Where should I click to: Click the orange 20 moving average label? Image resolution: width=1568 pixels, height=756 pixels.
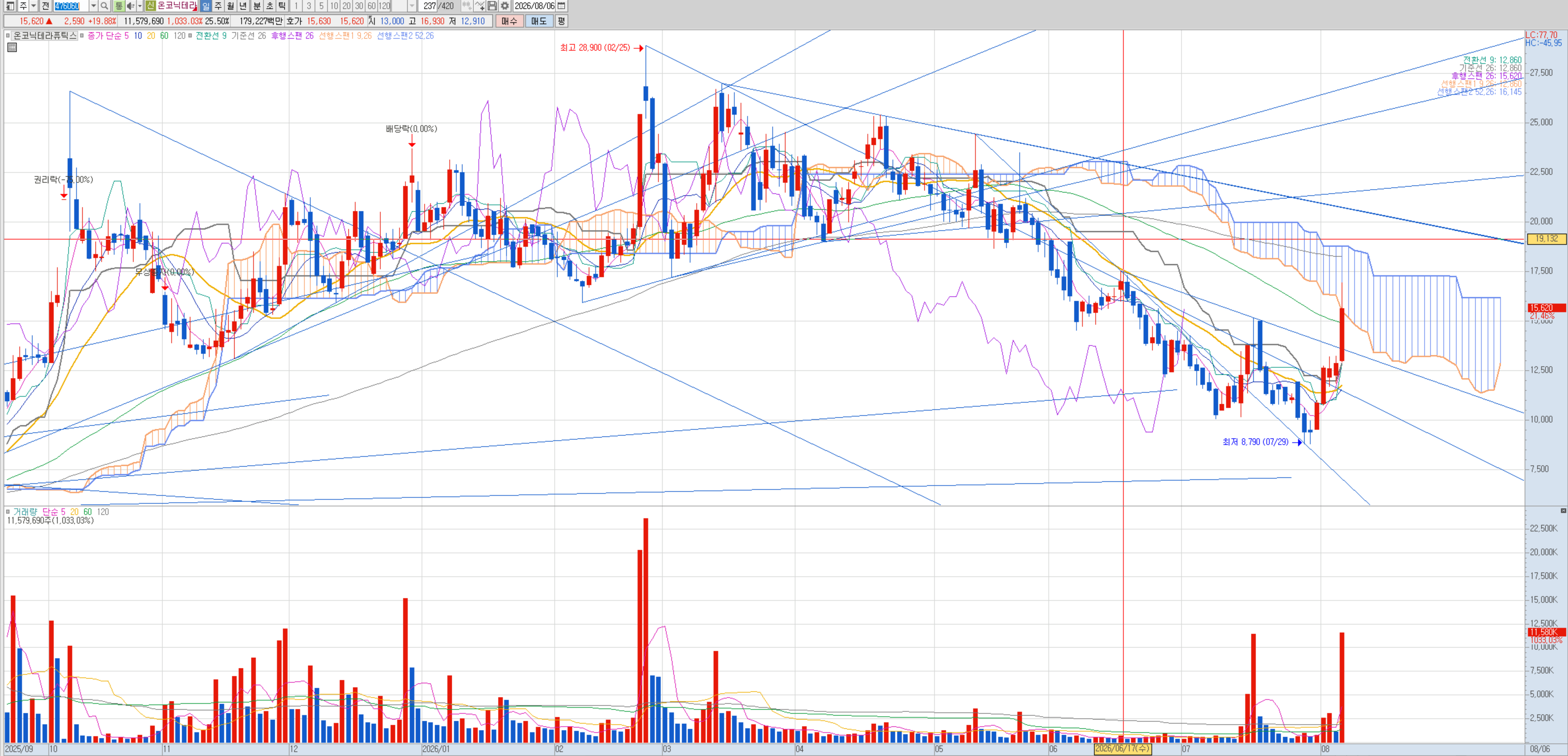click(151, 36)
